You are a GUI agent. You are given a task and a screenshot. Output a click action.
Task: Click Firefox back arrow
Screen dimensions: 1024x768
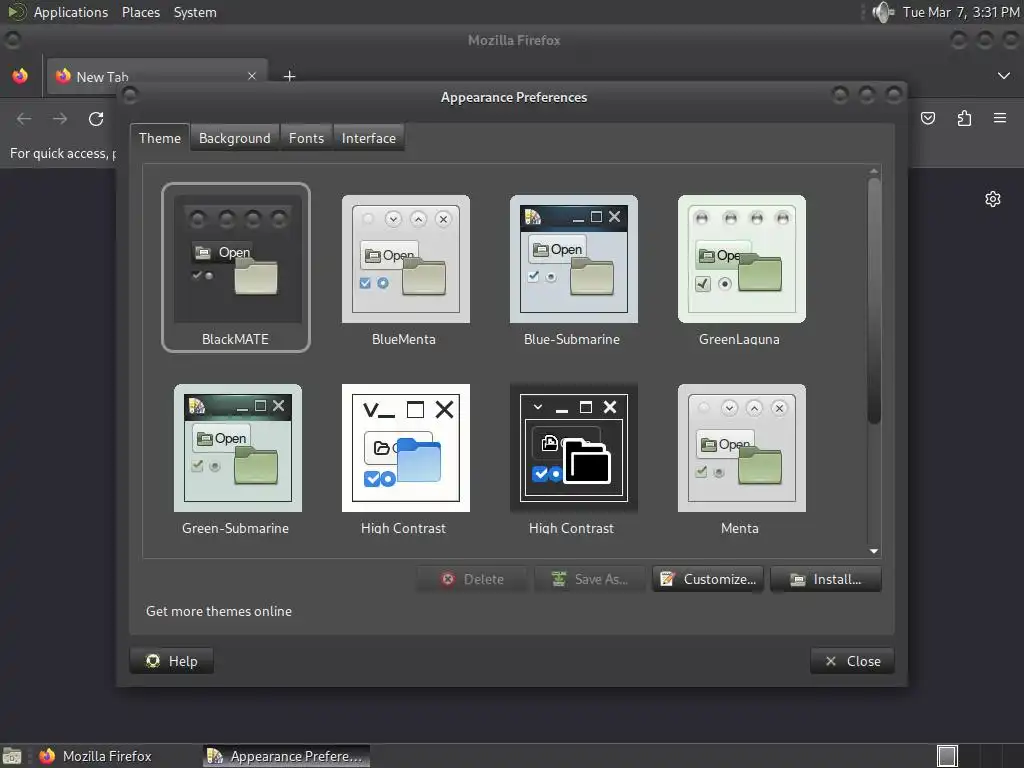click(x=24, y=119)
